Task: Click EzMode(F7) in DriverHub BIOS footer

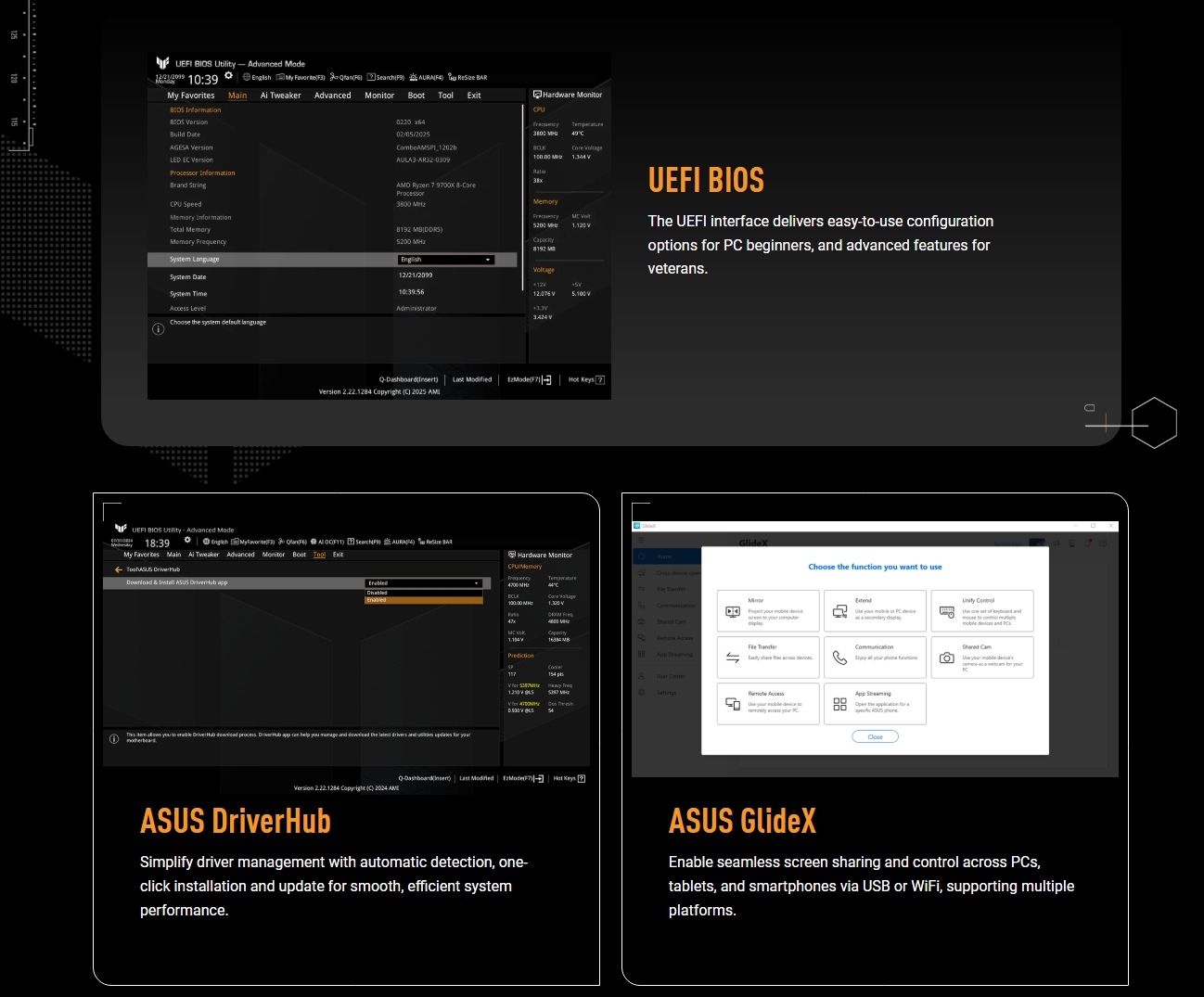Action: click(x=523, y=778)
